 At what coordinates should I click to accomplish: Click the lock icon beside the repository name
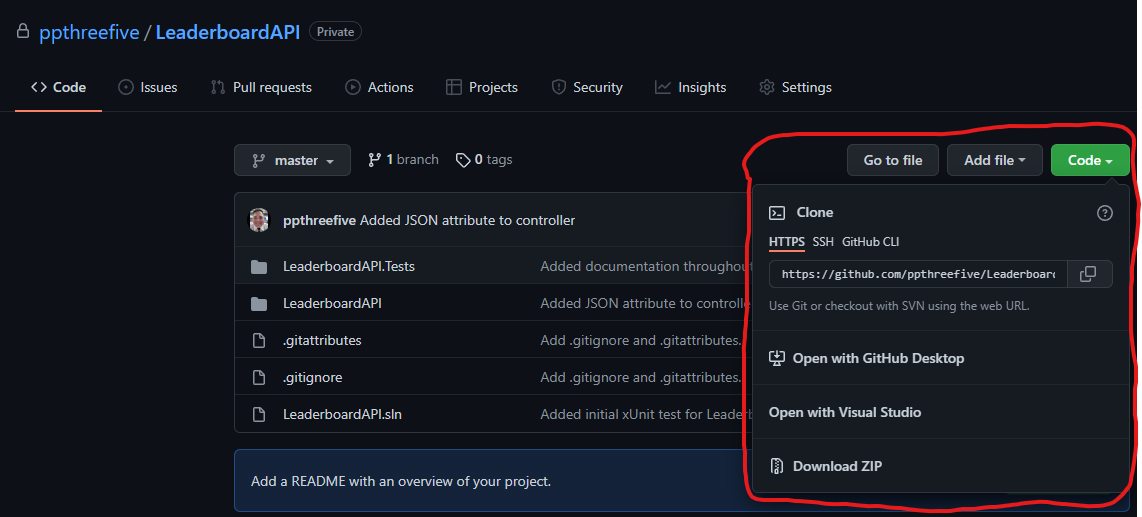coord(23,31)
